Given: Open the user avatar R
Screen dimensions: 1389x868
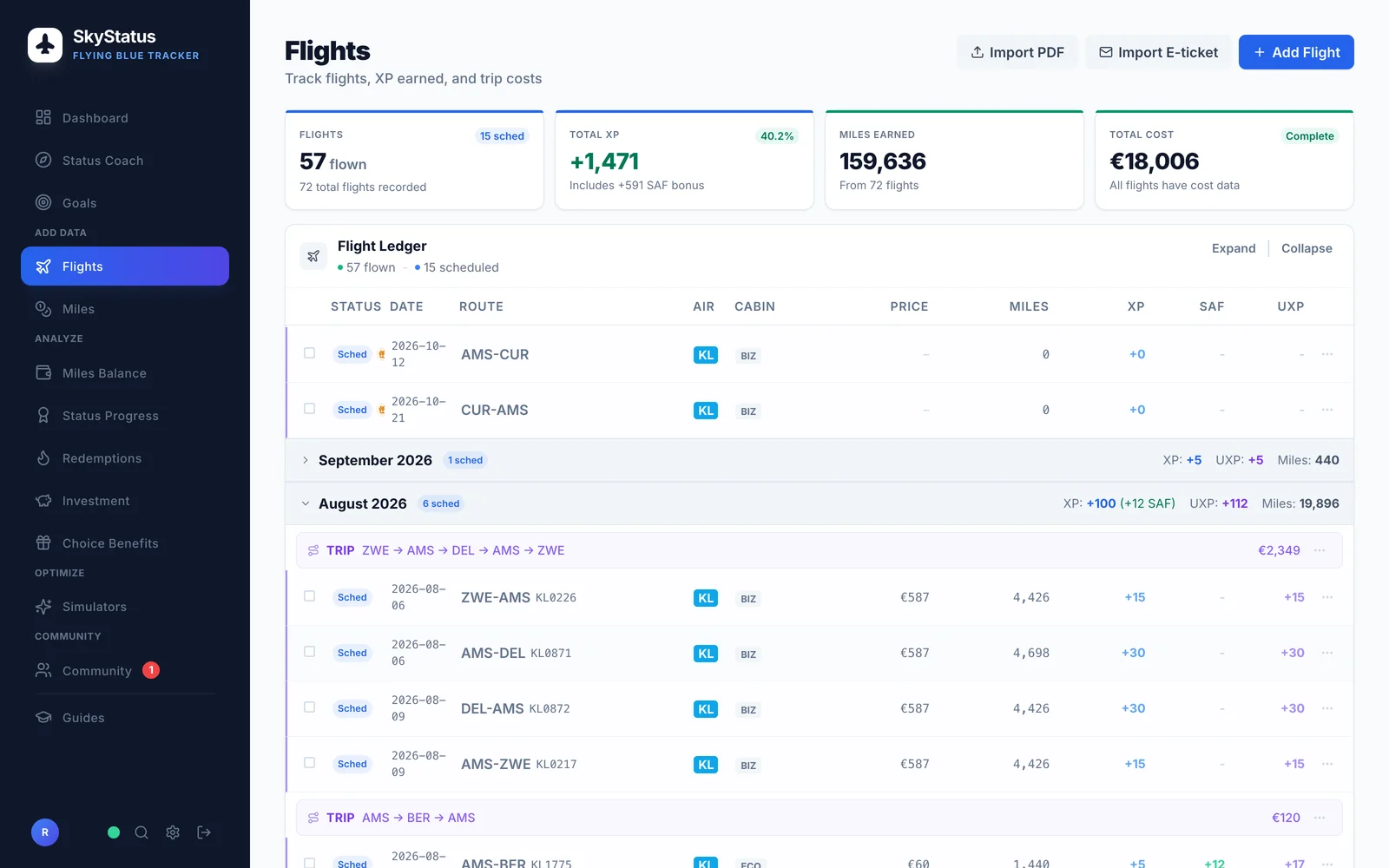Looking at the screenshot, I should [45, 832].
